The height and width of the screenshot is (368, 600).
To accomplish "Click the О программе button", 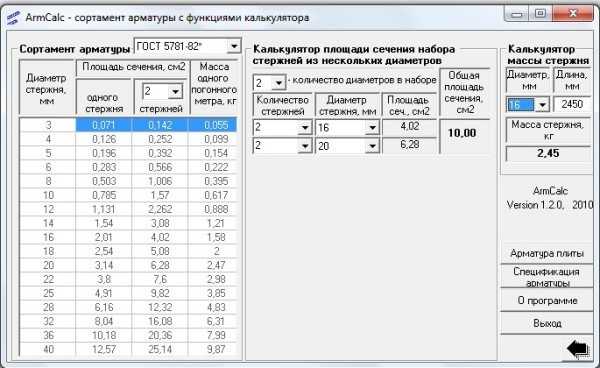I will 547,300.
